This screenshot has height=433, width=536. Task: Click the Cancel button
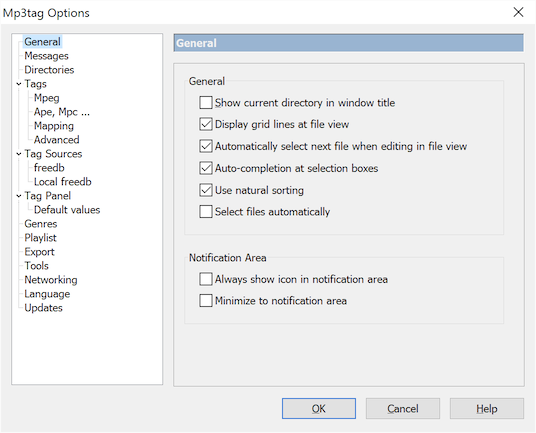[403, 408]
